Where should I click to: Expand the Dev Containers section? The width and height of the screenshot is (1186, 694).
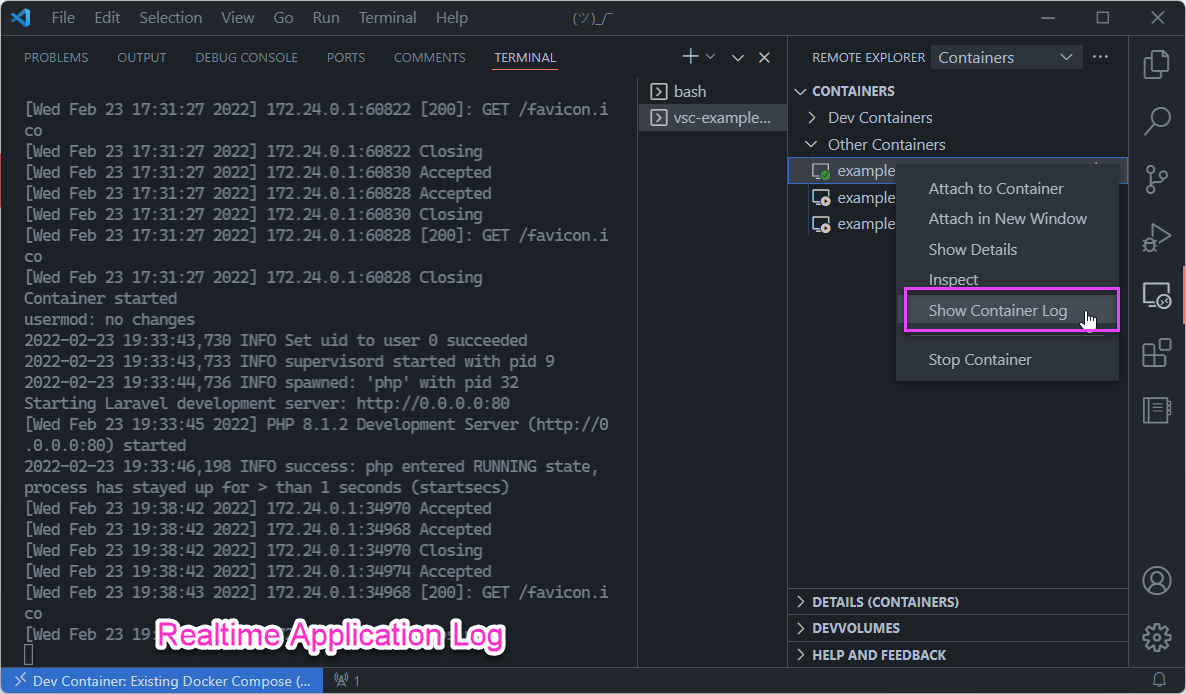click(x=810, y=117)
